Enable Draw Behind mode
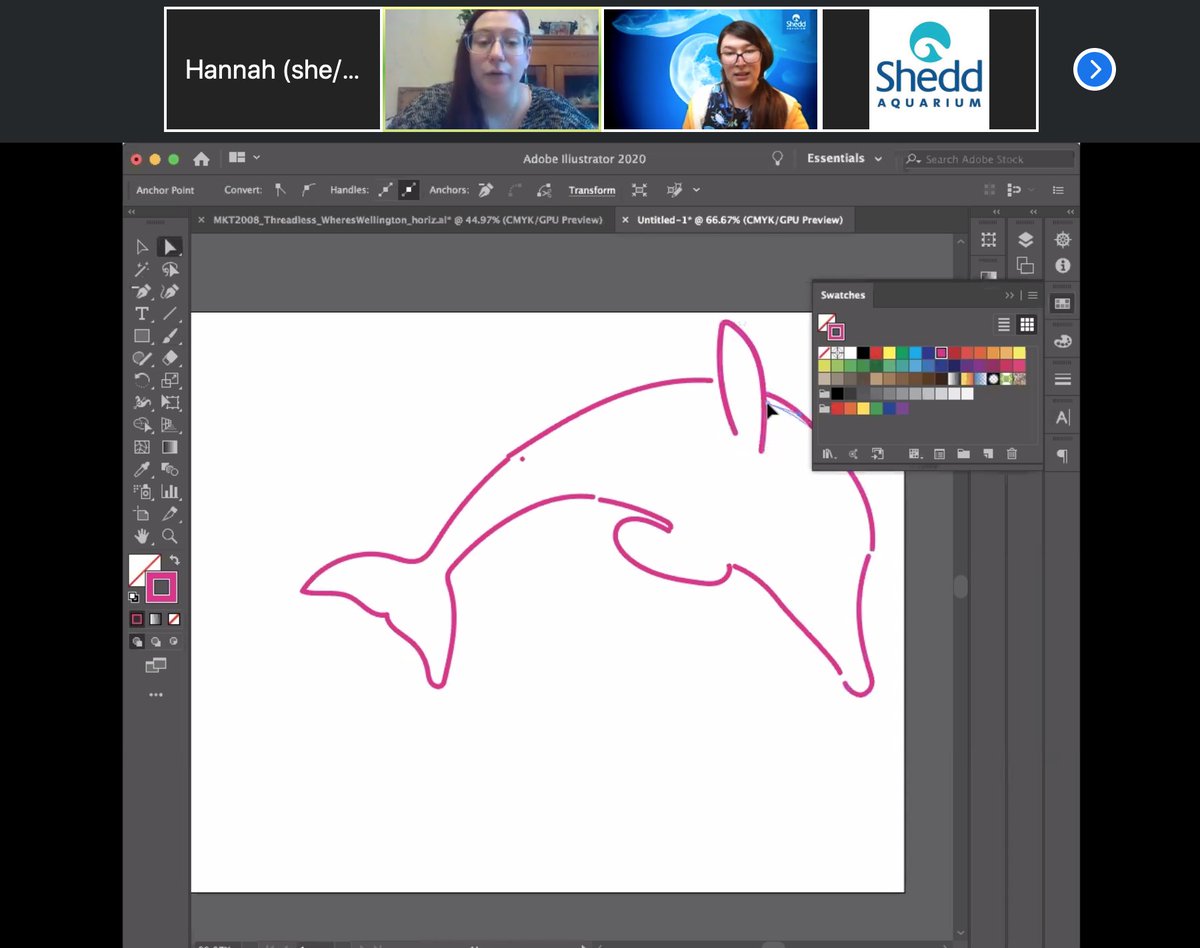The height and width of the screenshot is (948, 1200). (x=155, y=642)
